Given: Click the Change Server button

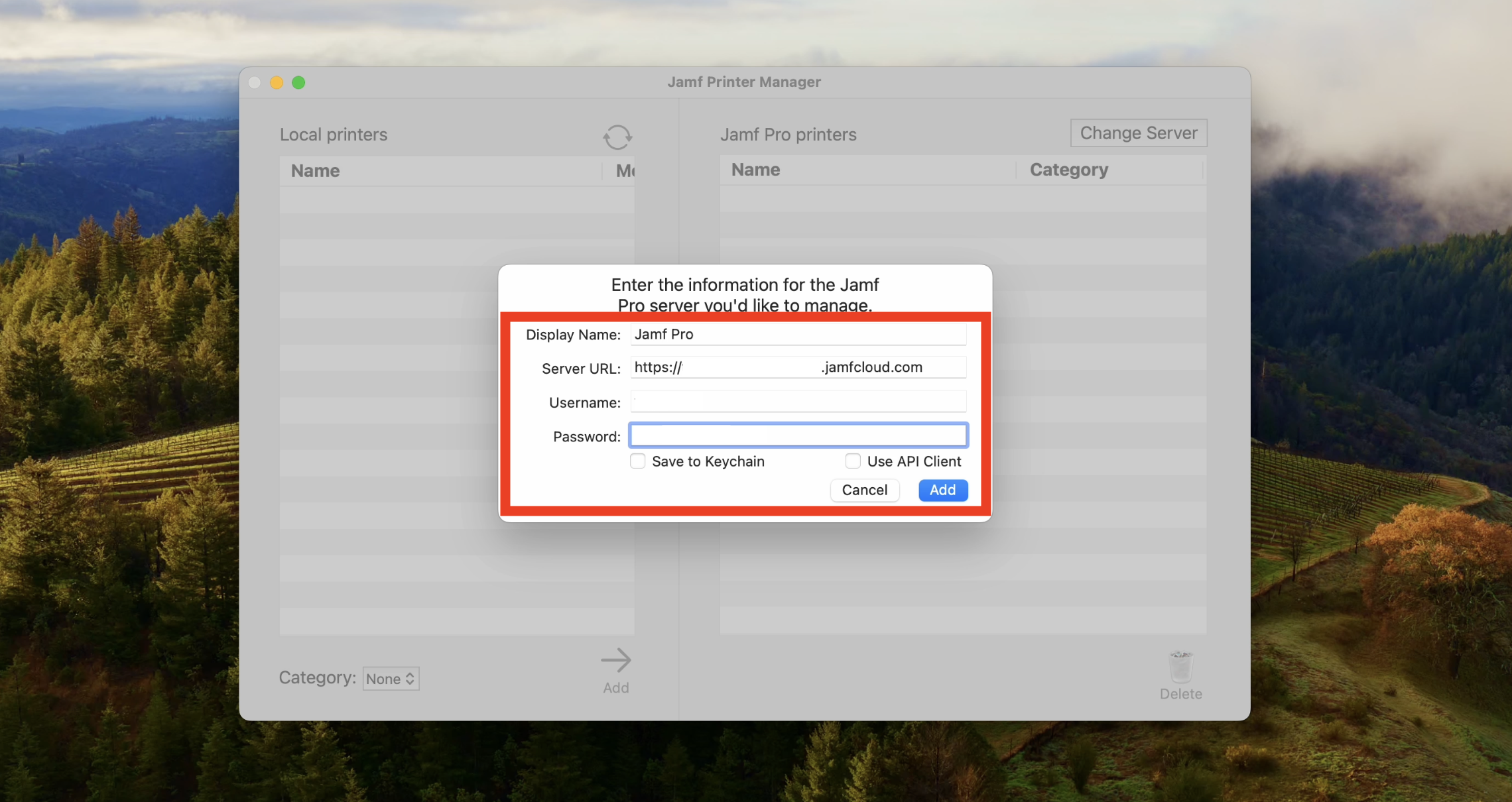Looking at the screenshot, I should click(x=1139, y=133).
